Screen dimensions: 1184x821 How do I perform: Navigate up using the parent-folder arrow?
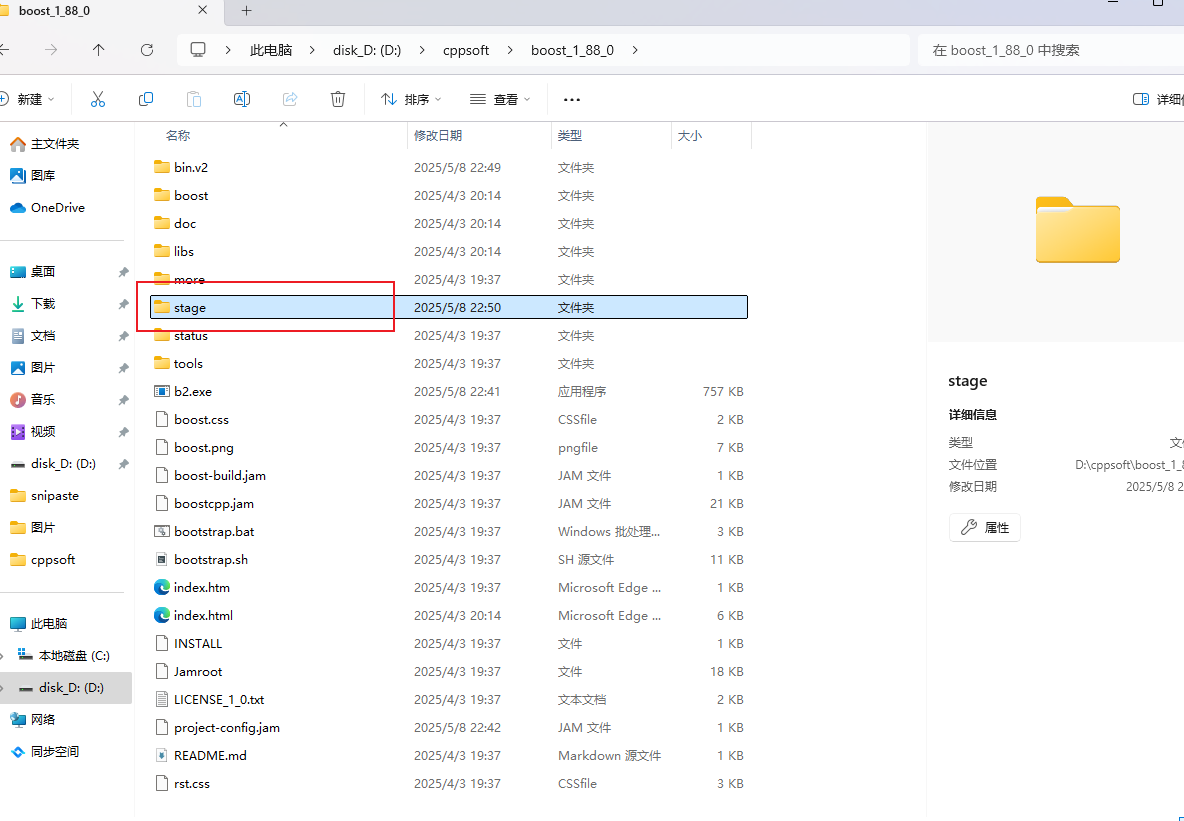(x=97, y=50)
